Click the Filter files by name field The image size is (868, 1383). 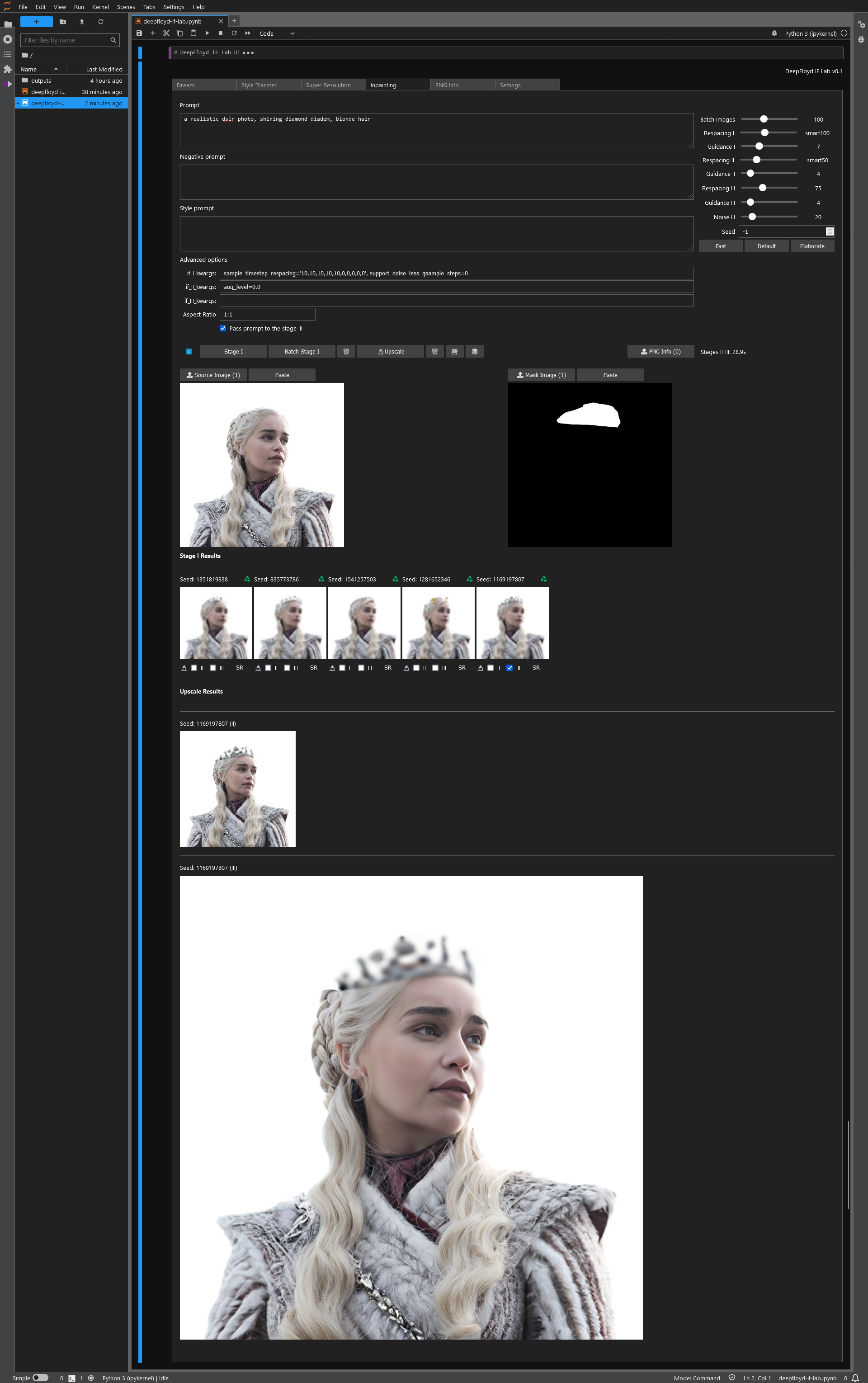pyautogui.click(x=70, y=40)
